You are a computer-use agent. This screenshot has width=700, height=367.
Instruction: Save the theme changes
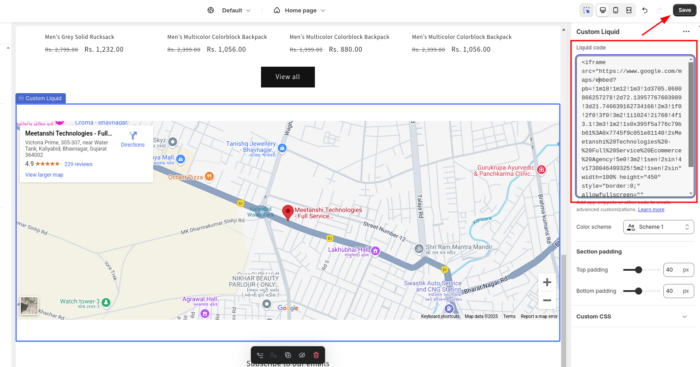point(684,10)
